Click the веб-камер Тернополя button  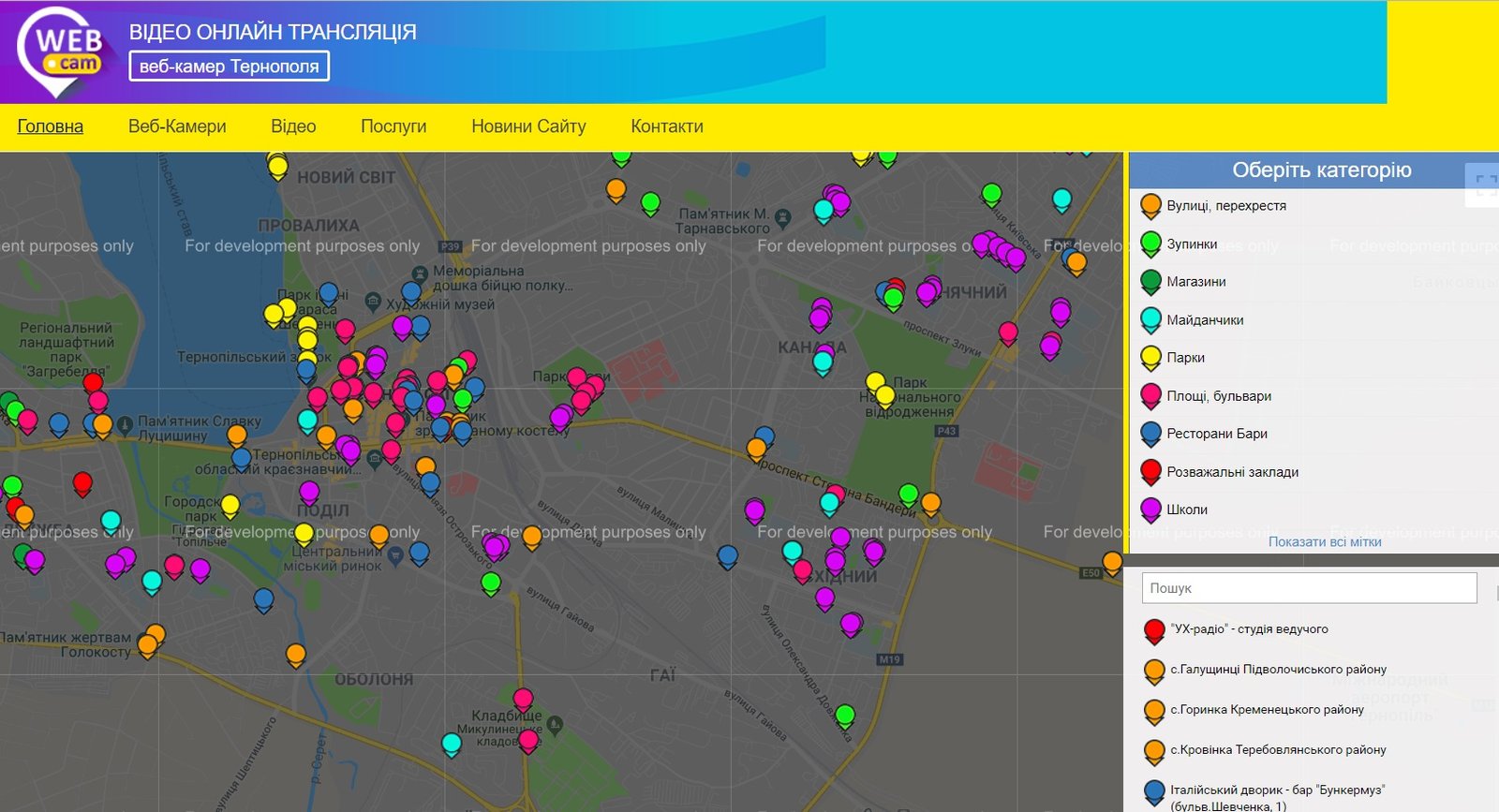point(230,66)
